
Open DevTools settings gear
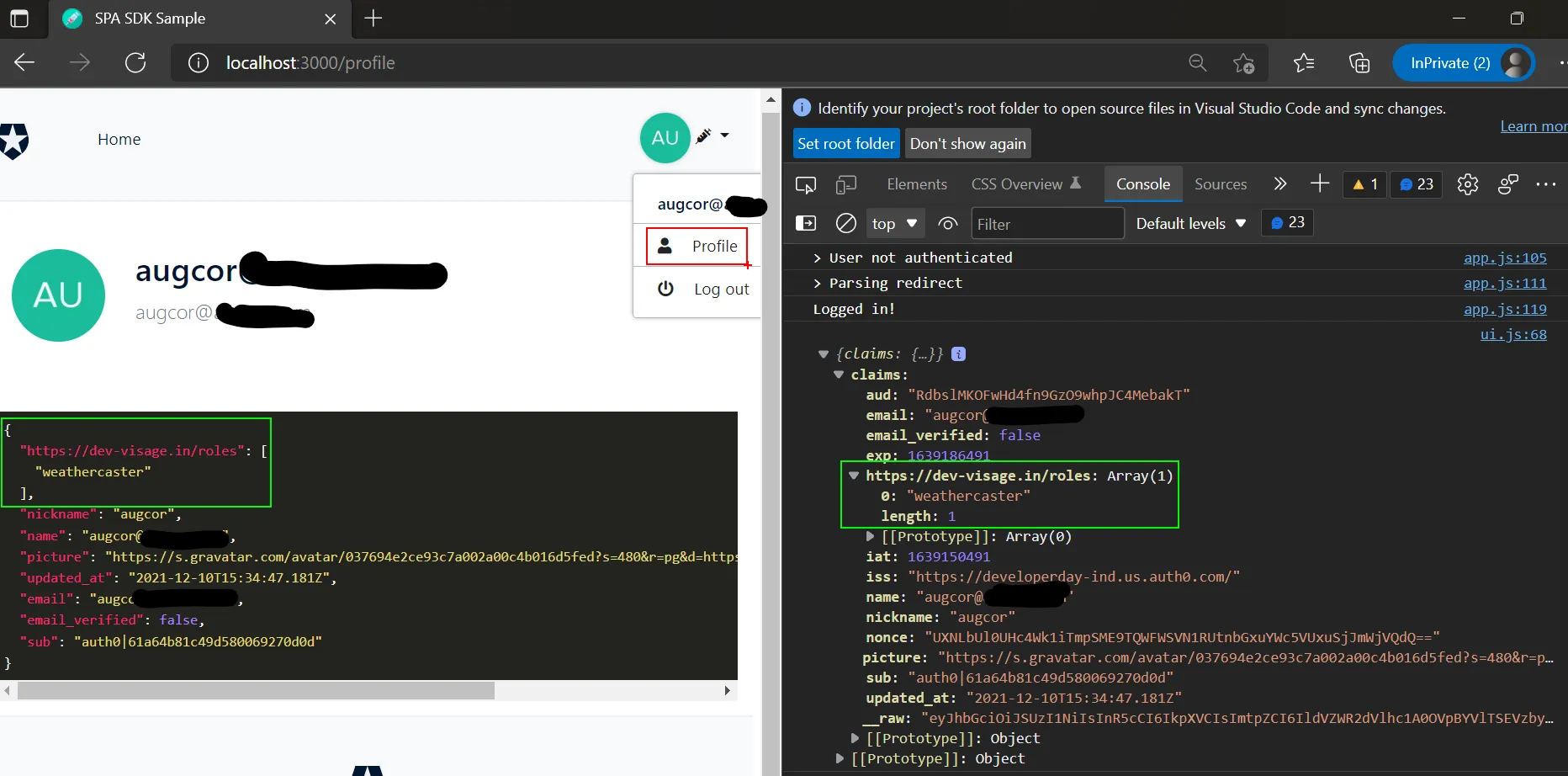1468,184
